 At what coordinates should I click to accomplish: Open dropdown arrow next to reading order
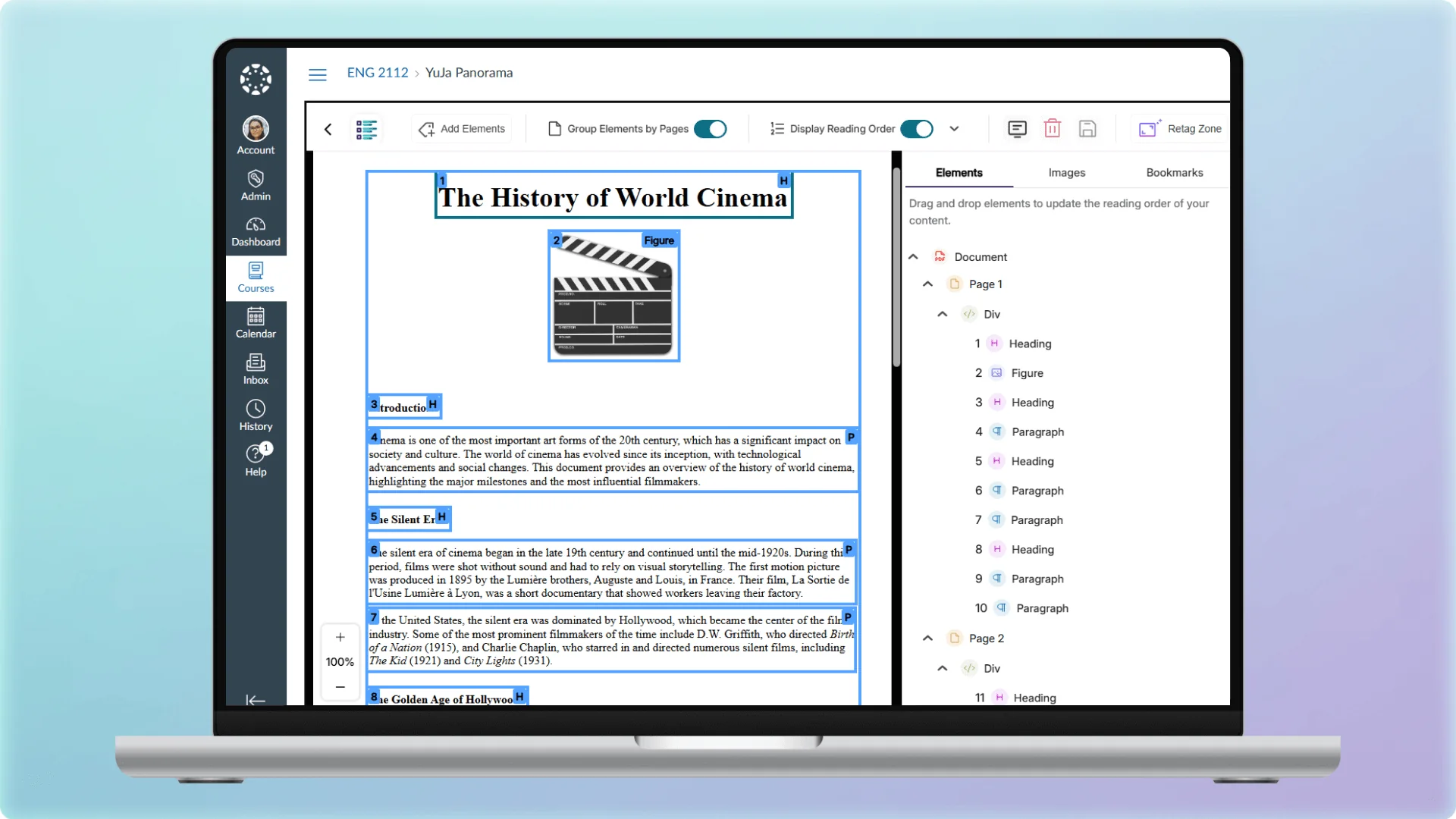(x=954, y=129)
